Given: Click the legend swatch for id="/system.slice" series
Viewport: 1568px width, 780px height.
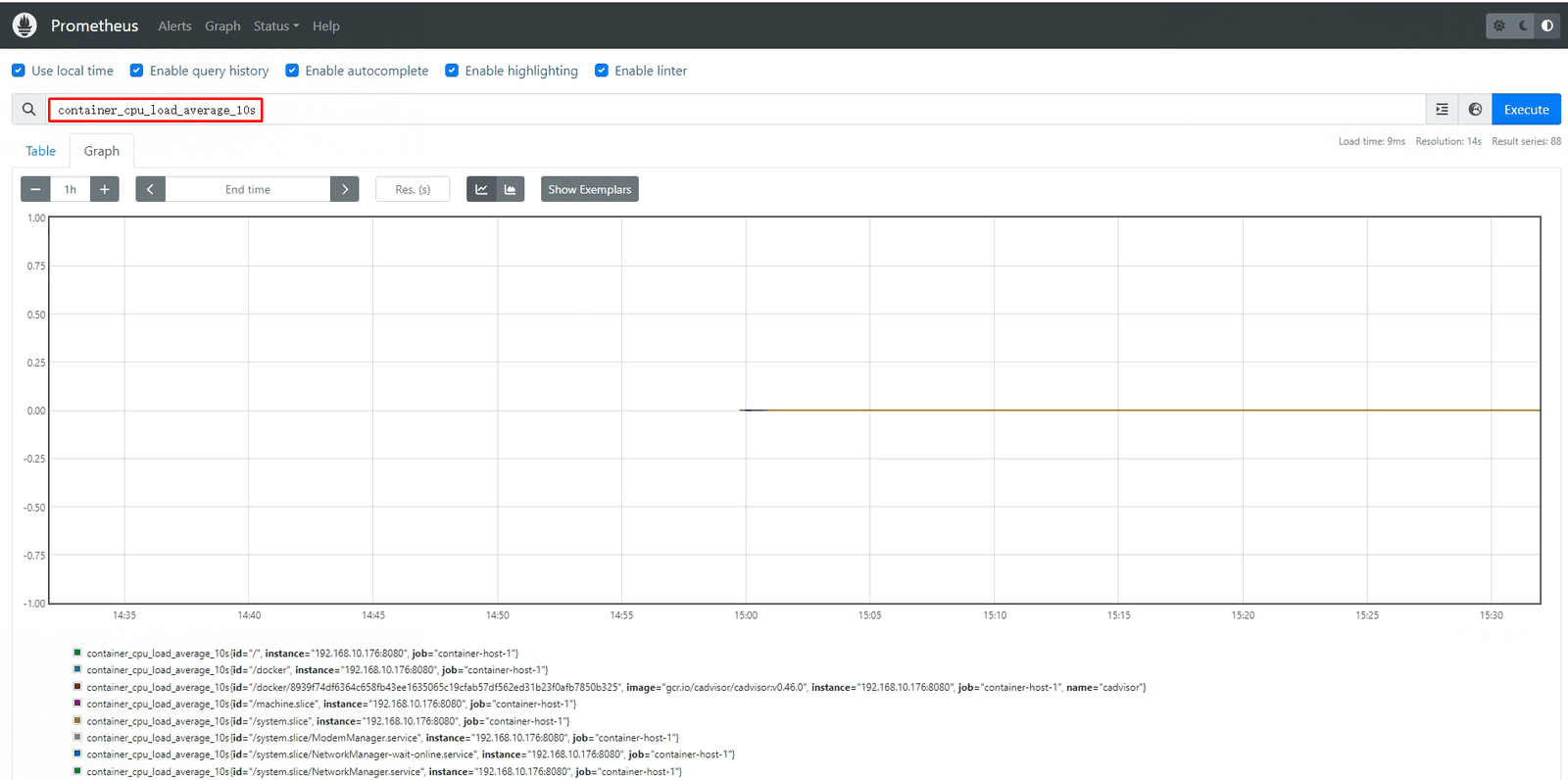Looking at the screenshot, I should tap(77, 720).
